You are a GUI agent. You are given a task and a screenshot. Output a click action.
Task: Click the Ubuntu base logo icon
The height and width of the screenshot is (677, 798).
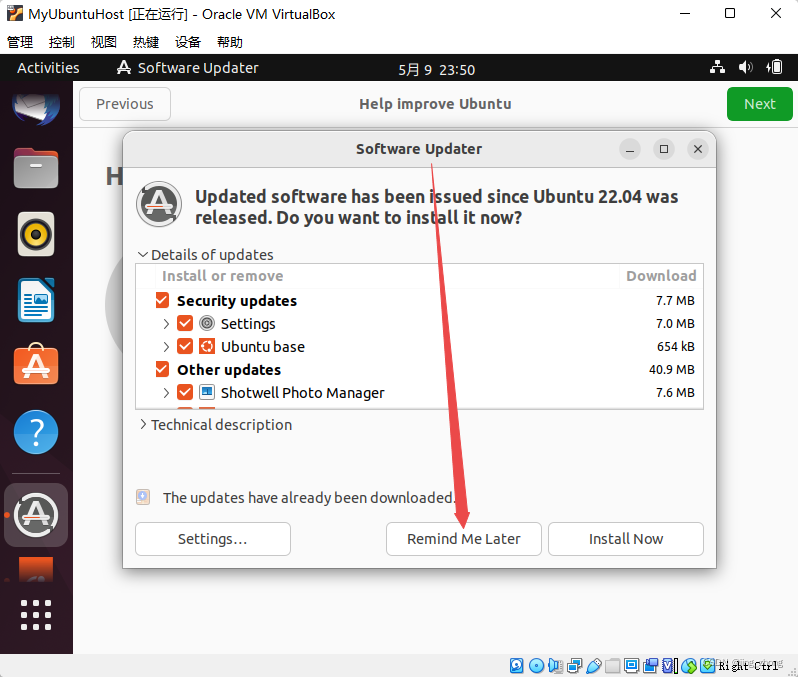(x=207, y=346)
